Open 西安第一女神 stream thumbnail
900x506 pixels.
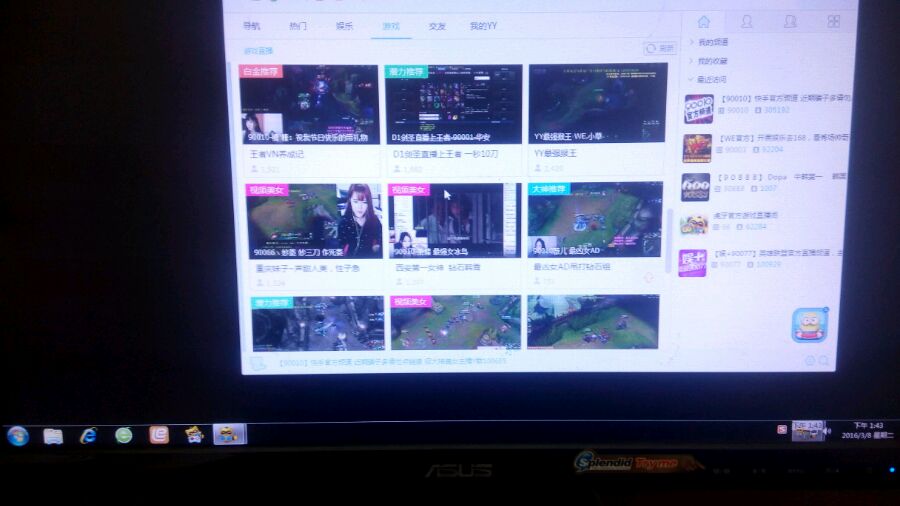click(455, 221)
